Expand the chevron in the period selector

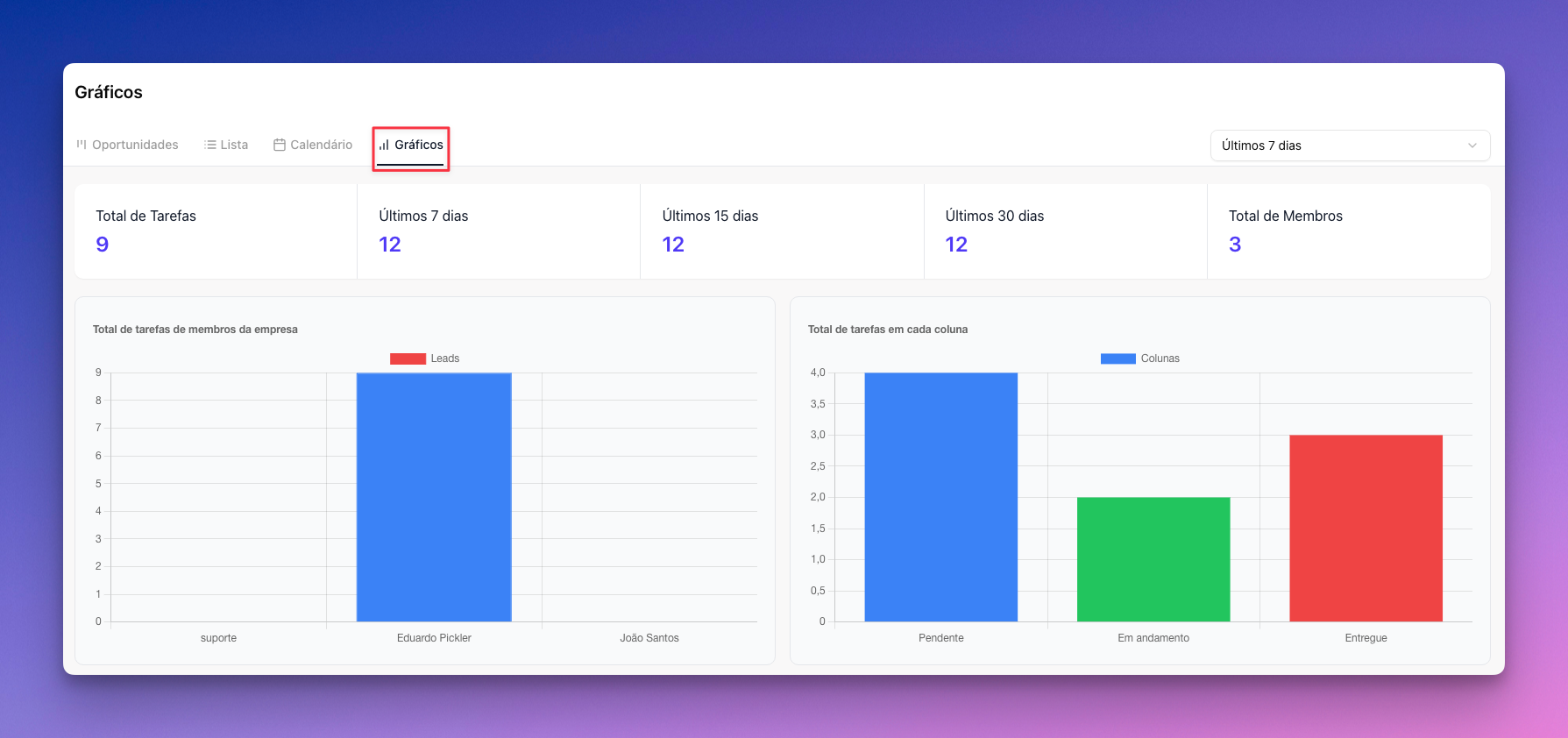(1472, 145)
